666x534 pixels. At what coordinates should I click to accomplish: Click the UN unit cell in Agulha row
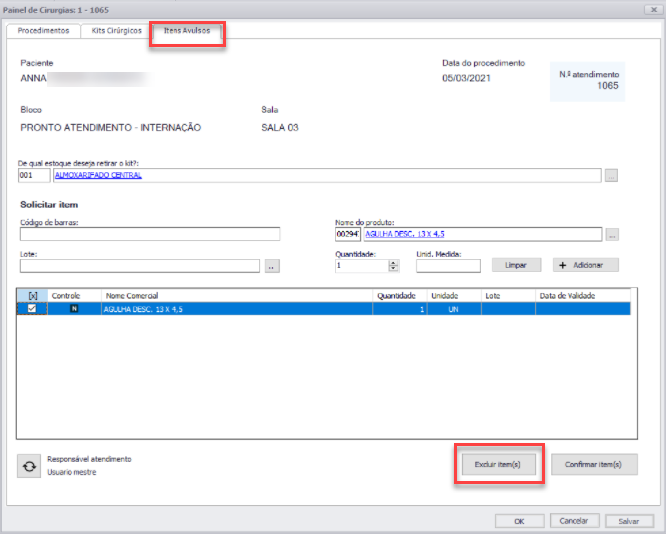(454, 309)
